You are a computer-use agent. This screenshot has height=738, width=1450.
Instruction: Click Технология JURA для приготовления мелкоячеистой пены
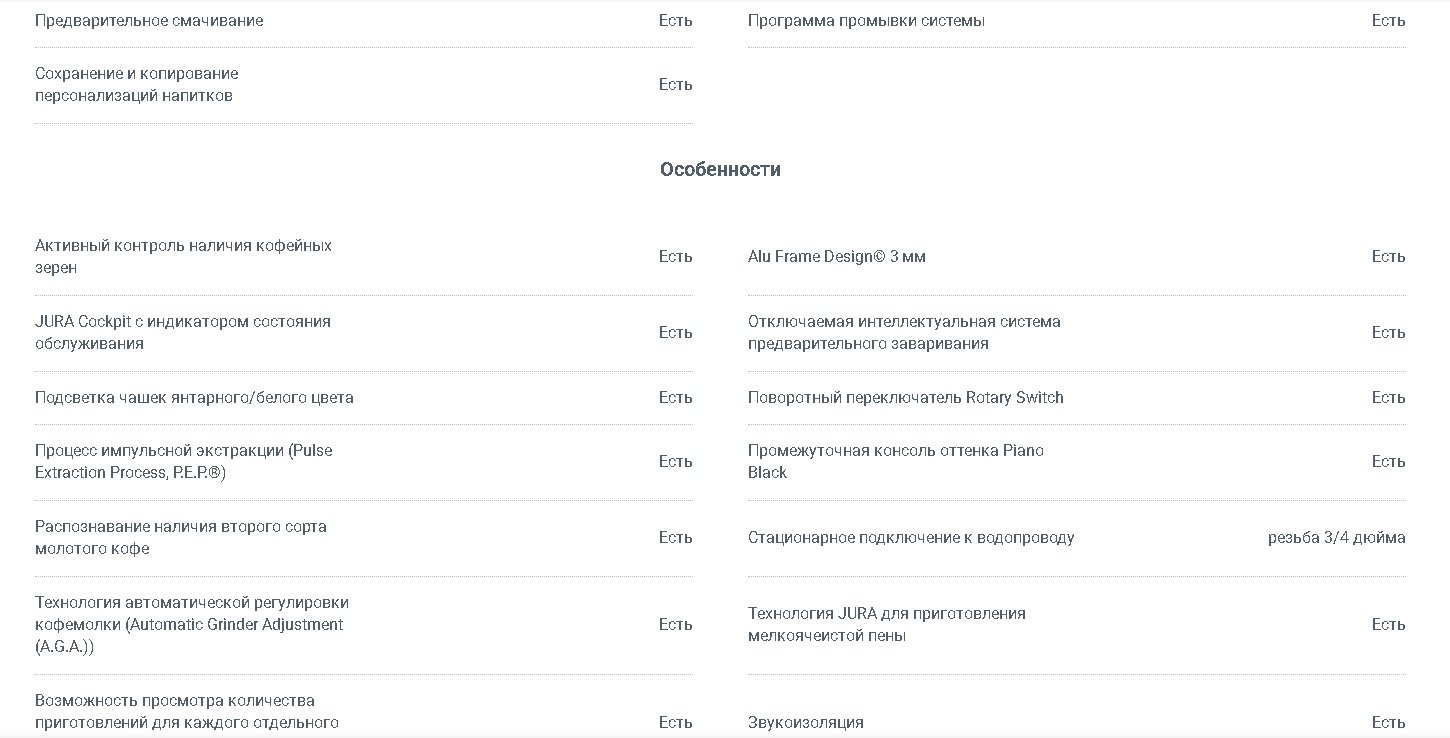pos(887,624)
